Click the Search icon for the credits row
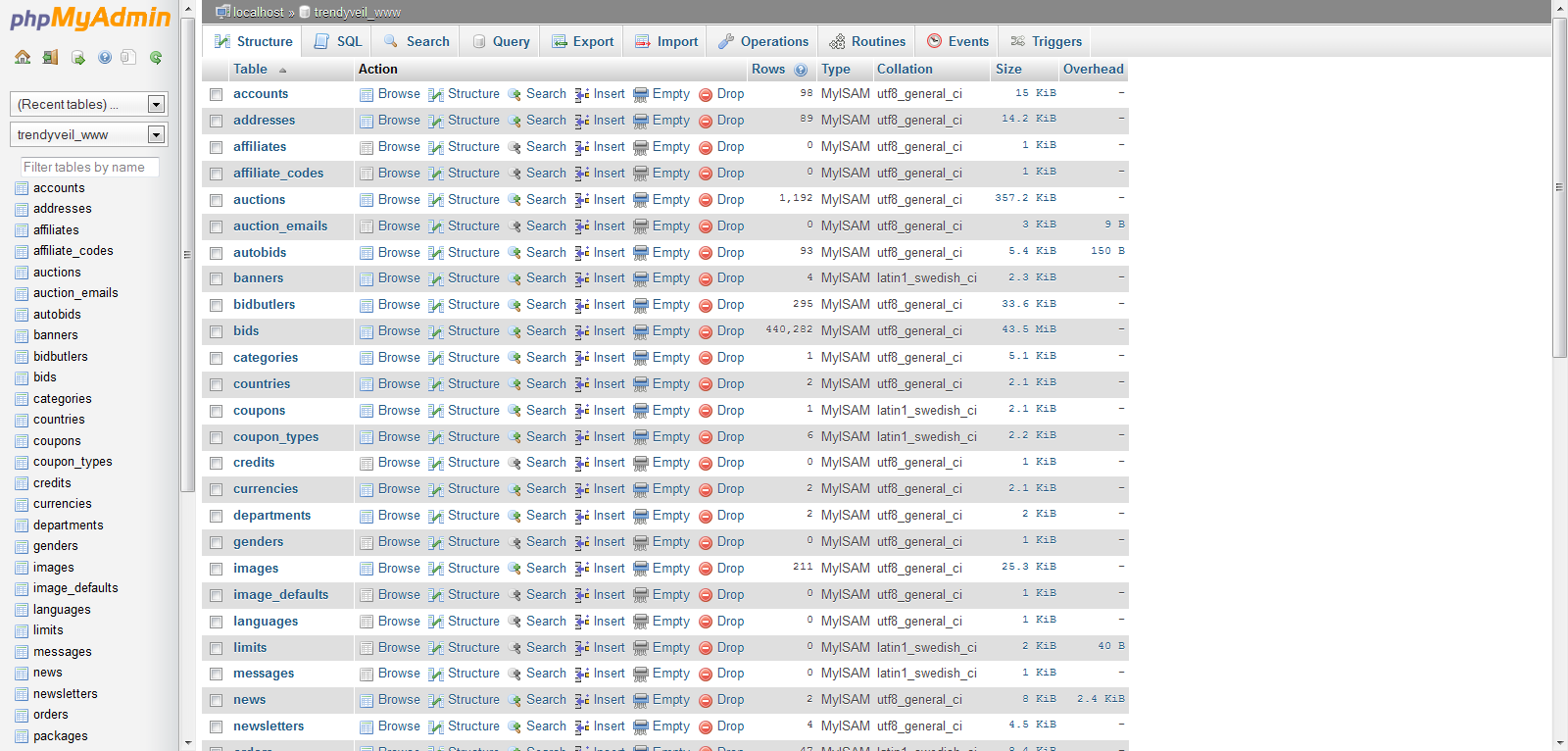This screenshot has width=1568, height=751. (514, 463)
